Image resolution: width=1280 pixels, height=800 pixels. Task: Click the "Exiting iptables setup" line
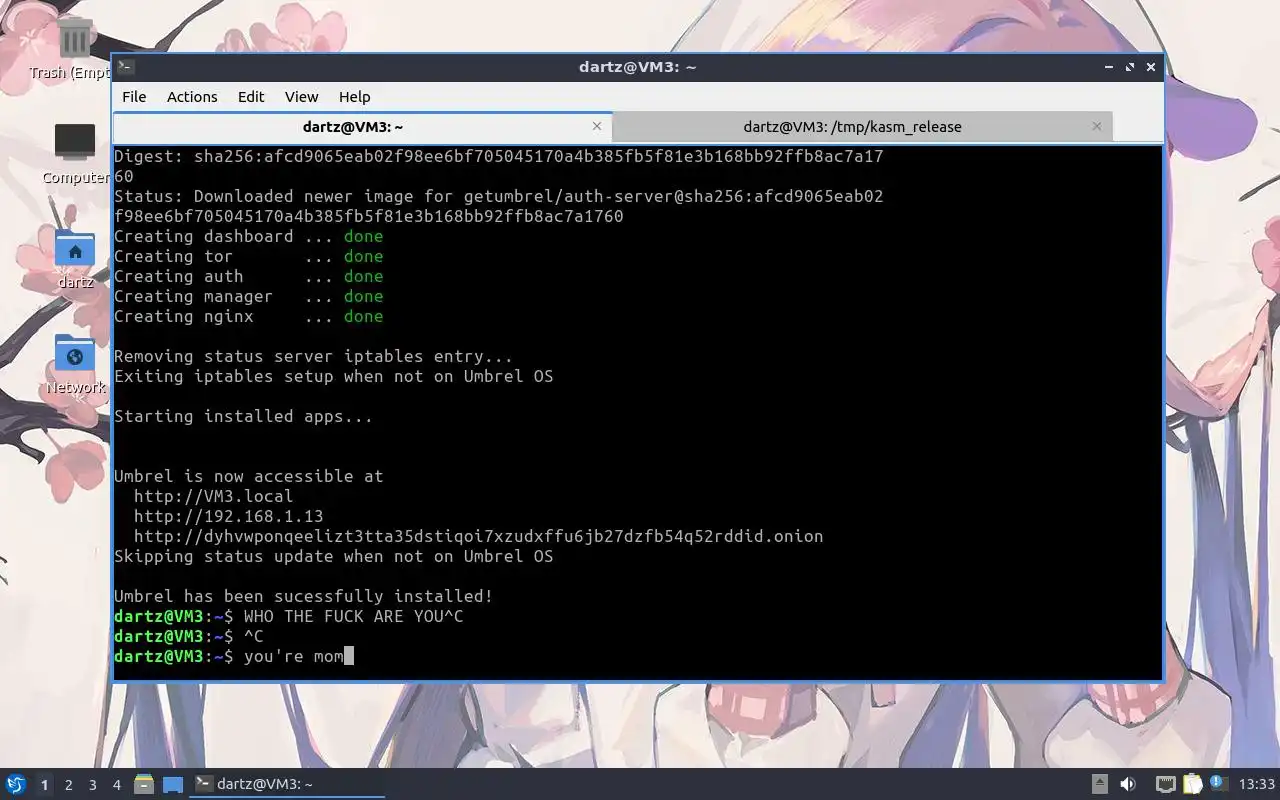tap(333, 376)
